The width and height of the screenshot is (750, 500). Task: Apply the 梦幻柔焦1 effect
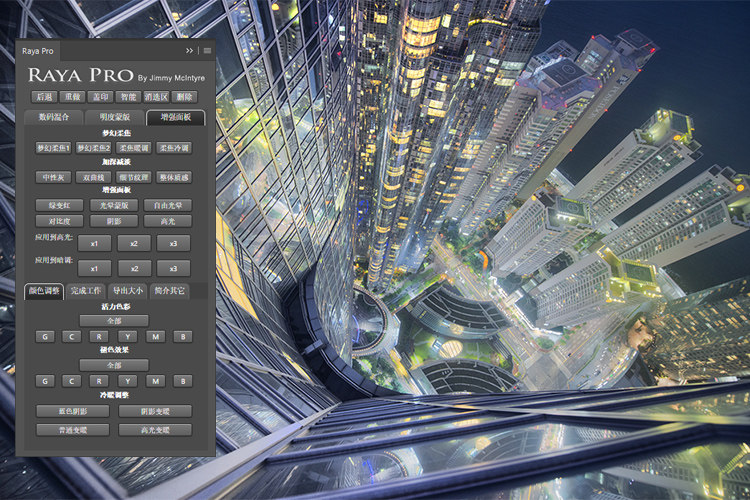(x=54, y=148)
